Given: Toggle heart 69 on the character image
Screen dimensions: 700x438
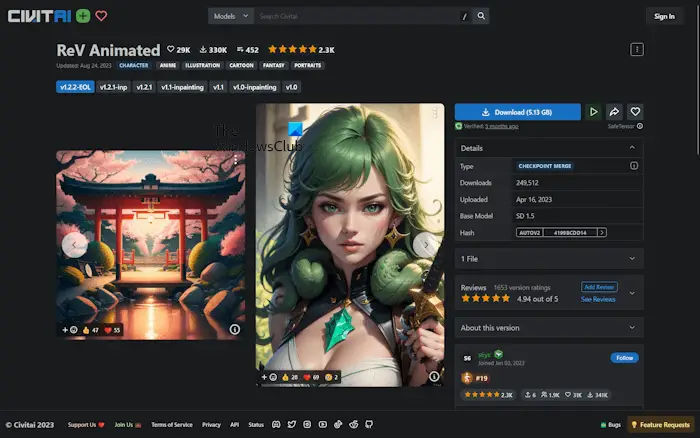Looking at the screenshot, I should coord(312,377).
